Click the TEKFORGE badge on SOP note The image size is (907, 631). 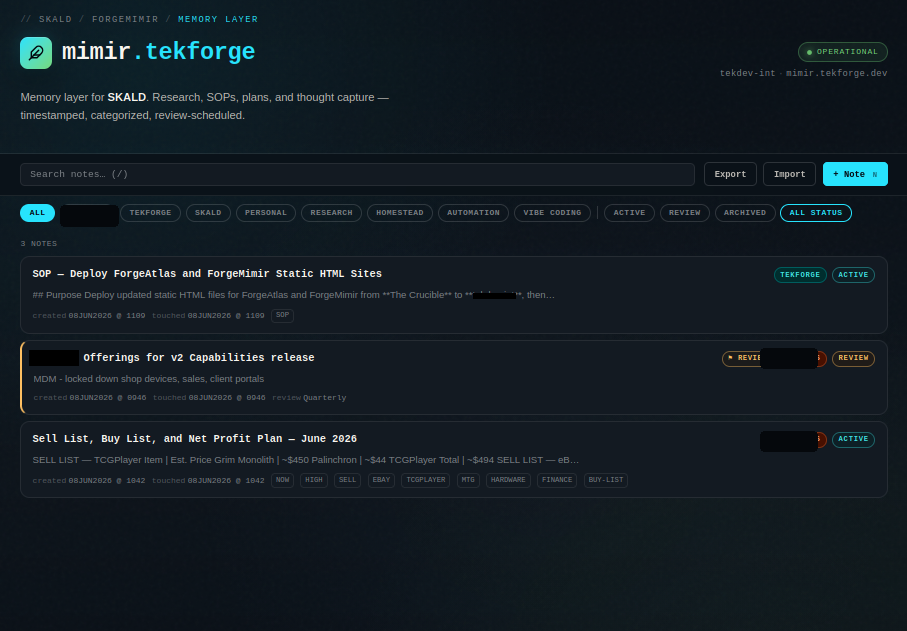800,275
